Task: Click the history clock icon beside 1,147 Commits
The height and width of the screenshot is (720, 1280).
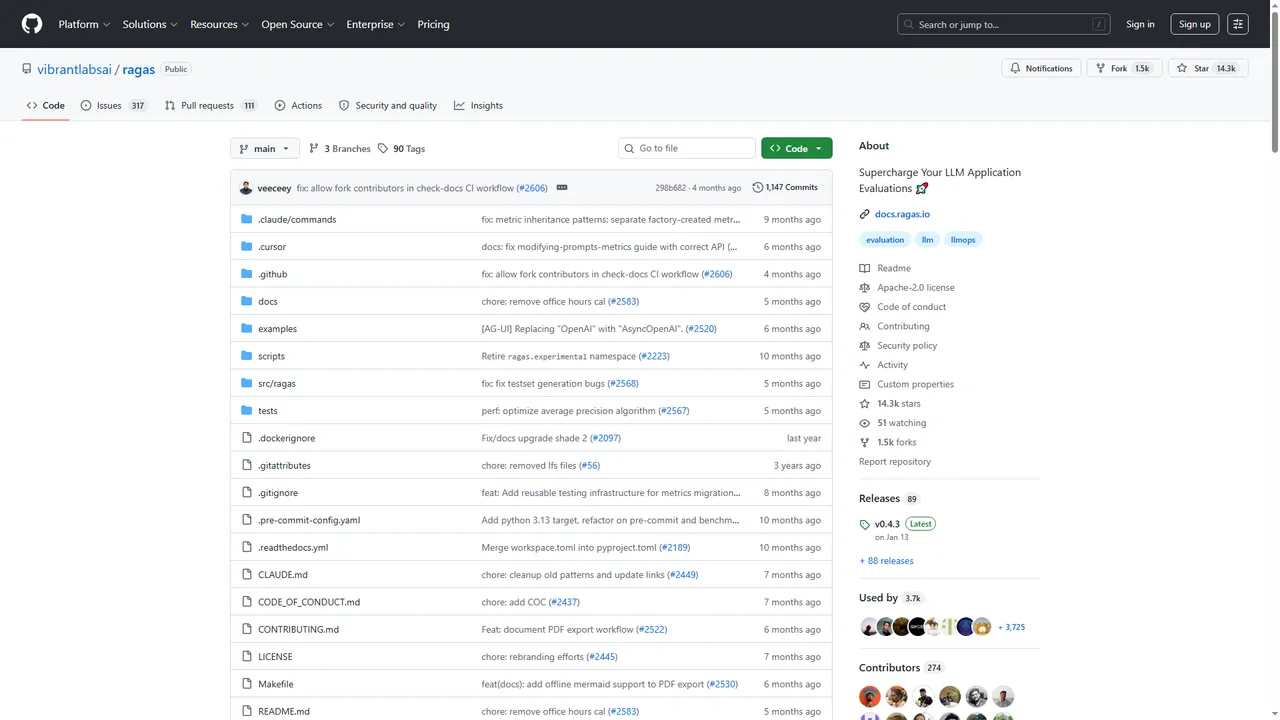Action: [x=757, y=187]
